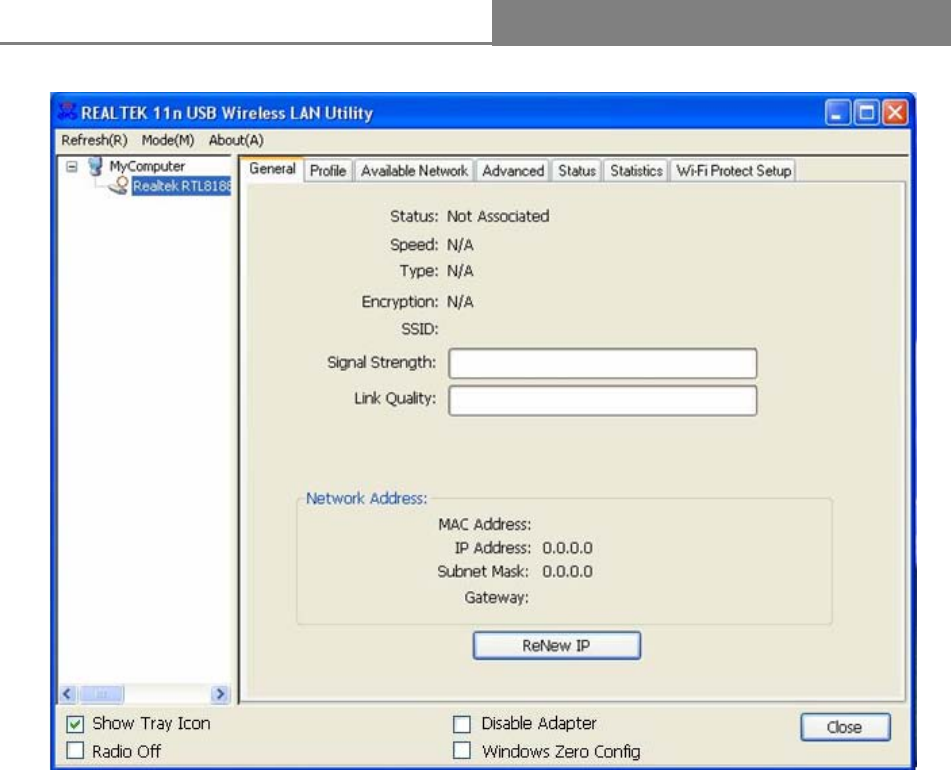This screenshot has height=770, width=951.
Task: Click left arrow of tree scrollbar
Action: (68, 694)
